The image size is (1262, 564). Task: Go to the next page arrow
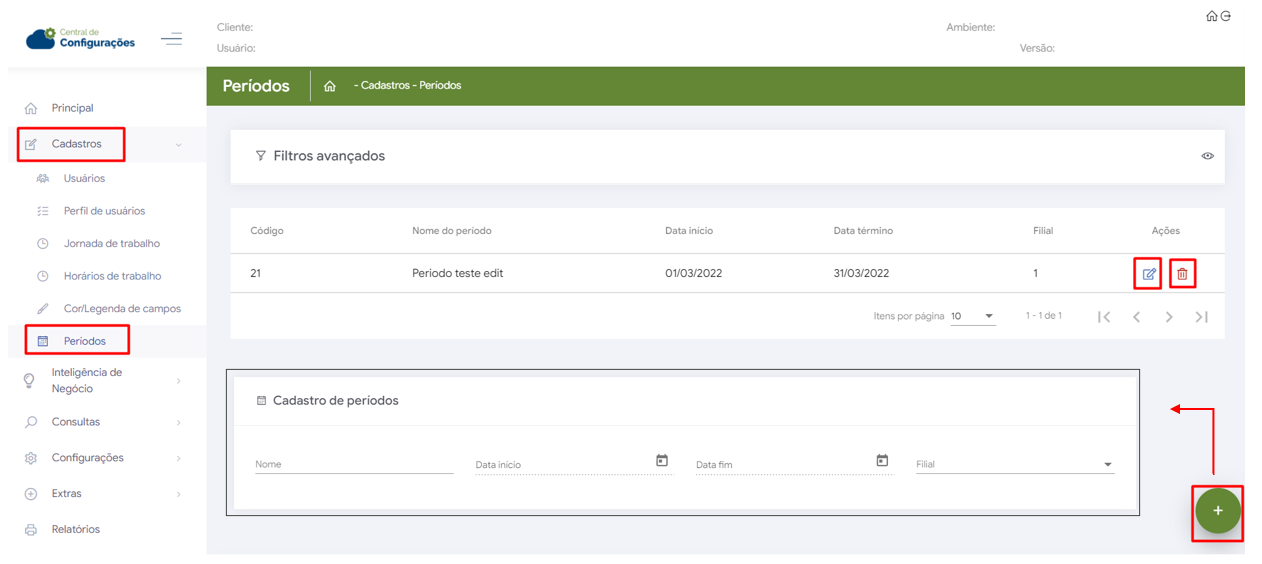(1169, 317)
